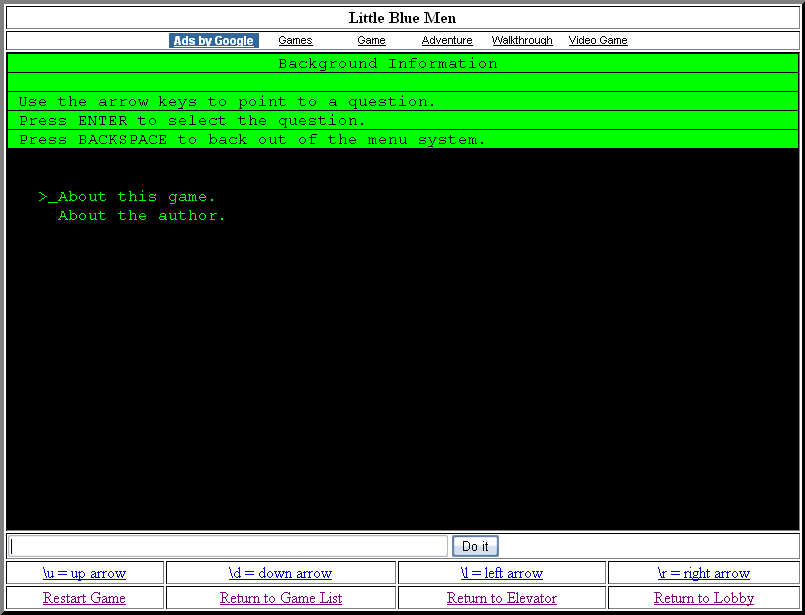This screenshot has height=615, width=805.
Task: Focus the command text input field
Action: click(228, 546)
